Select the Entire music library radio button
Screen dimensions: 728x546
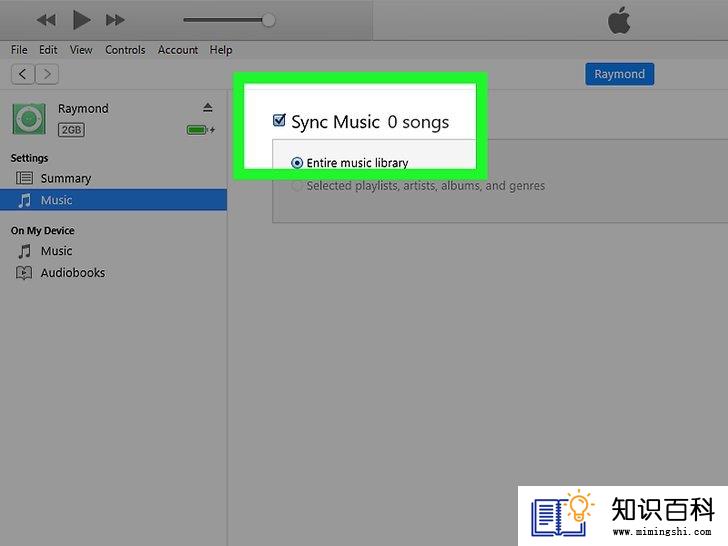tap(297, 163)
